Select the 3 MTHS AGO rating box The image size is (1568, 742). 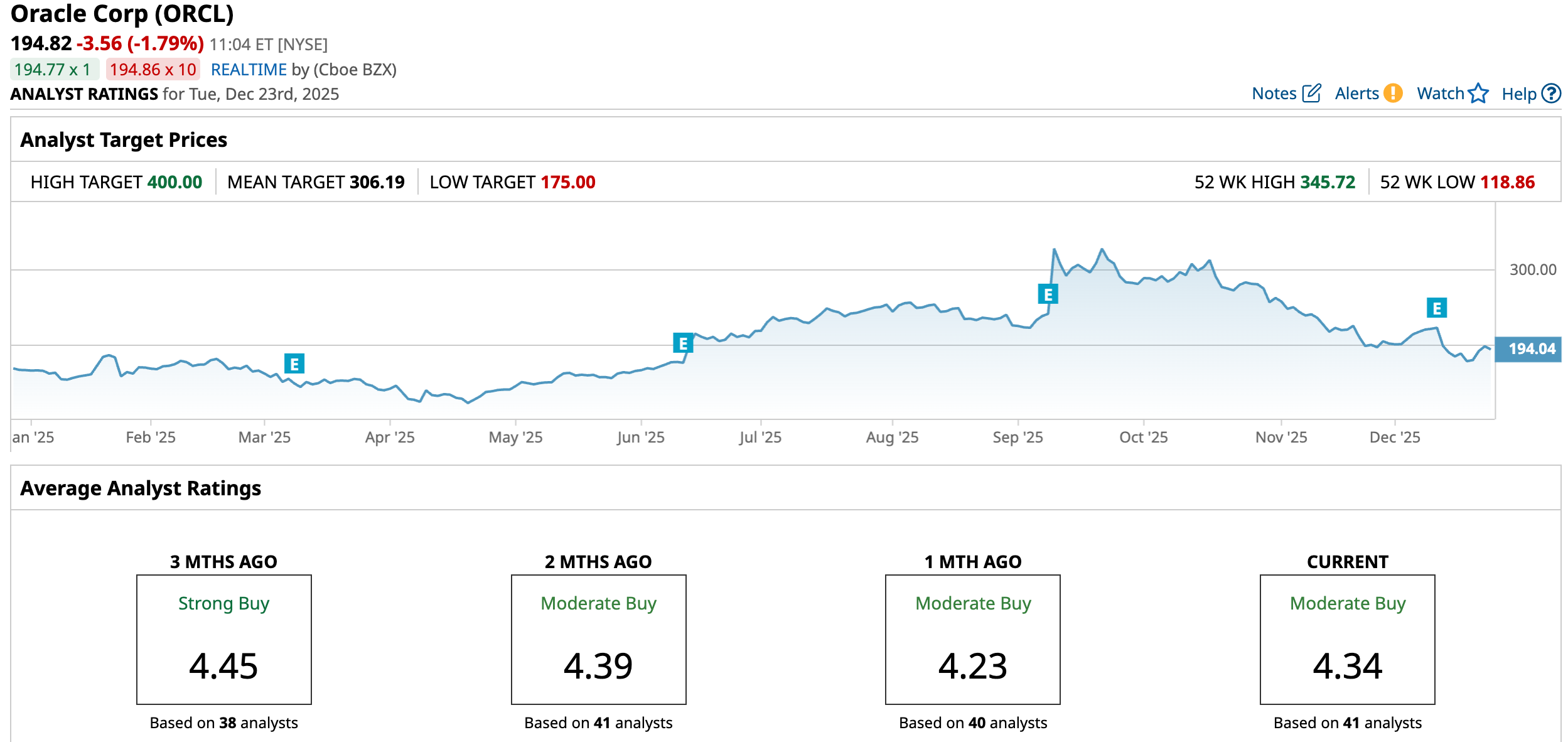pyautogui.click(x=224, y=639)
